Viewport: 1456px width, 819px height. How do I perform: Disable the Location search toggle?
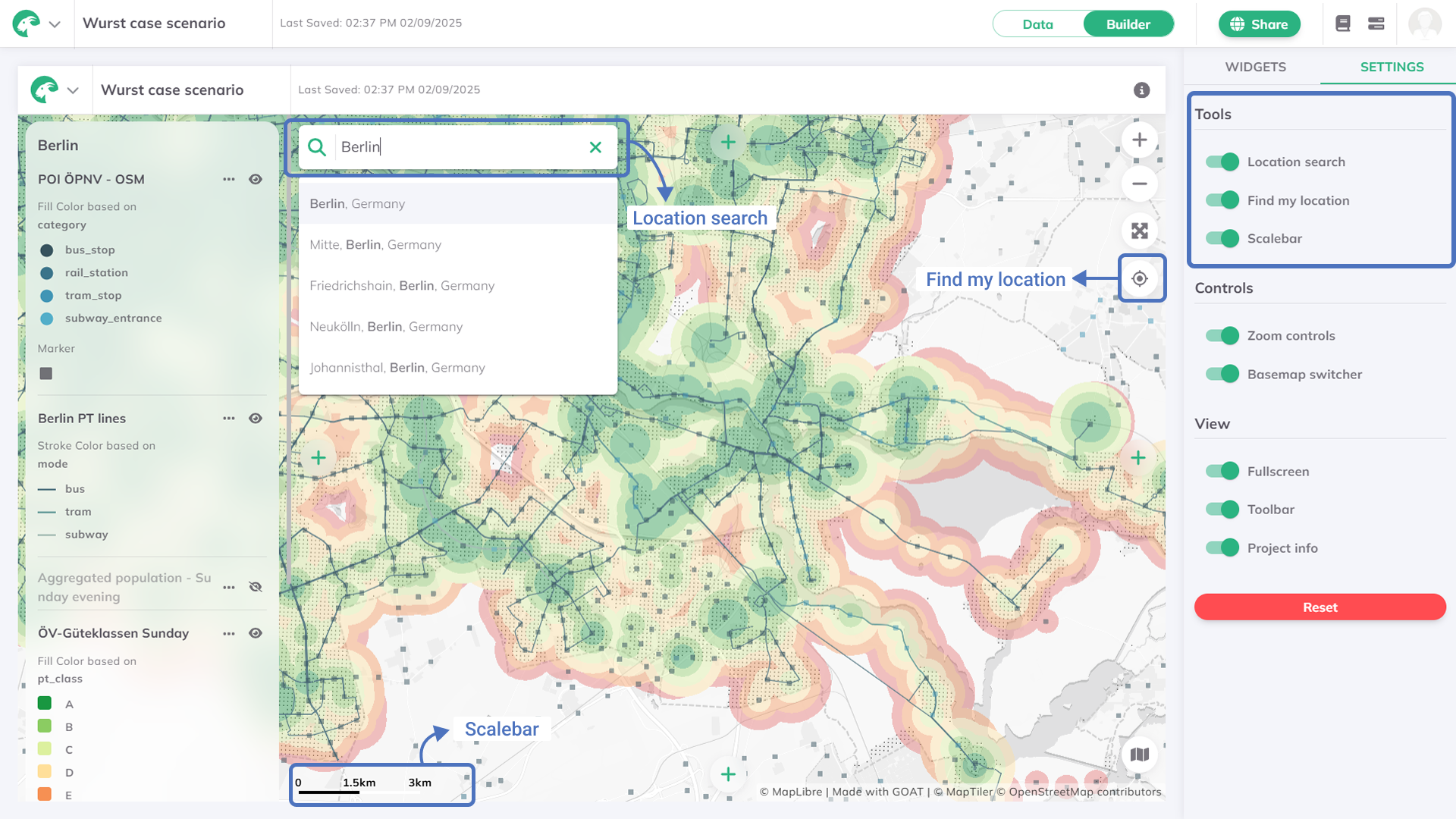click(1222, 162)
